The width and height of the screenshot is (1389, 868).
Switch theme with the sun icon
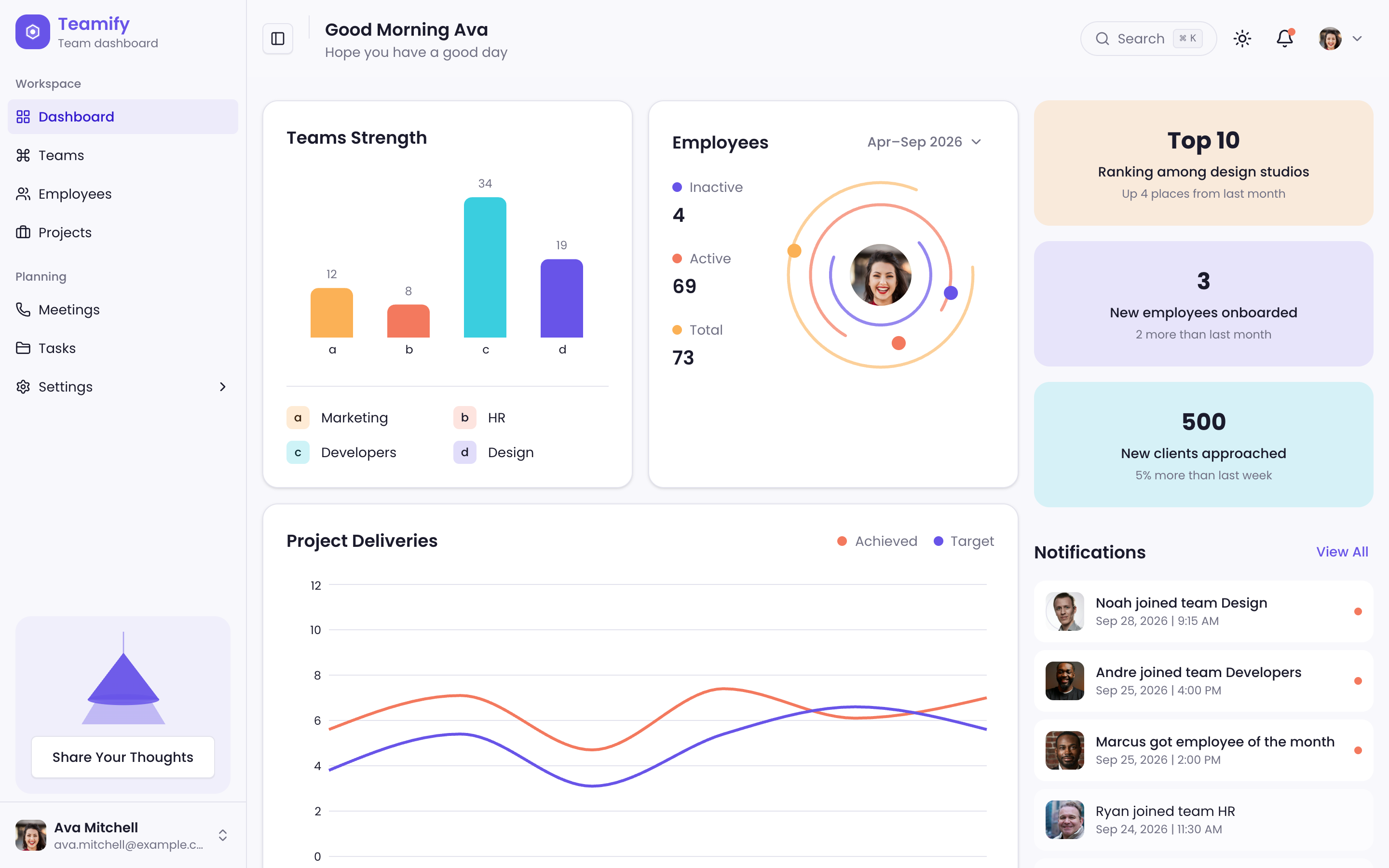1242,39
